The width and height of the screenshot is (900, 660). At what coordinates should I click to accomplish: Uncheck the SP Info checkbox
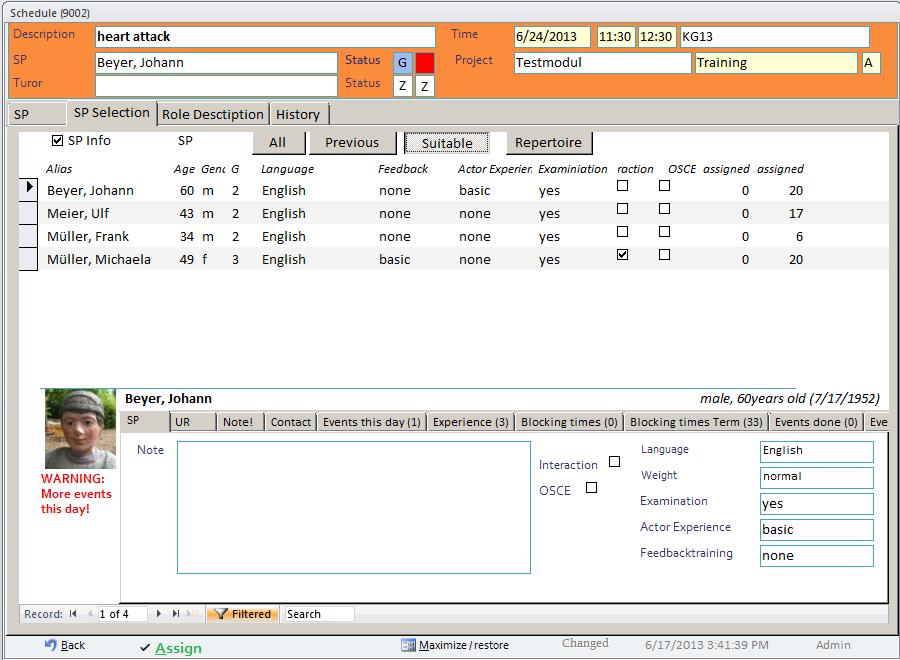58,141
